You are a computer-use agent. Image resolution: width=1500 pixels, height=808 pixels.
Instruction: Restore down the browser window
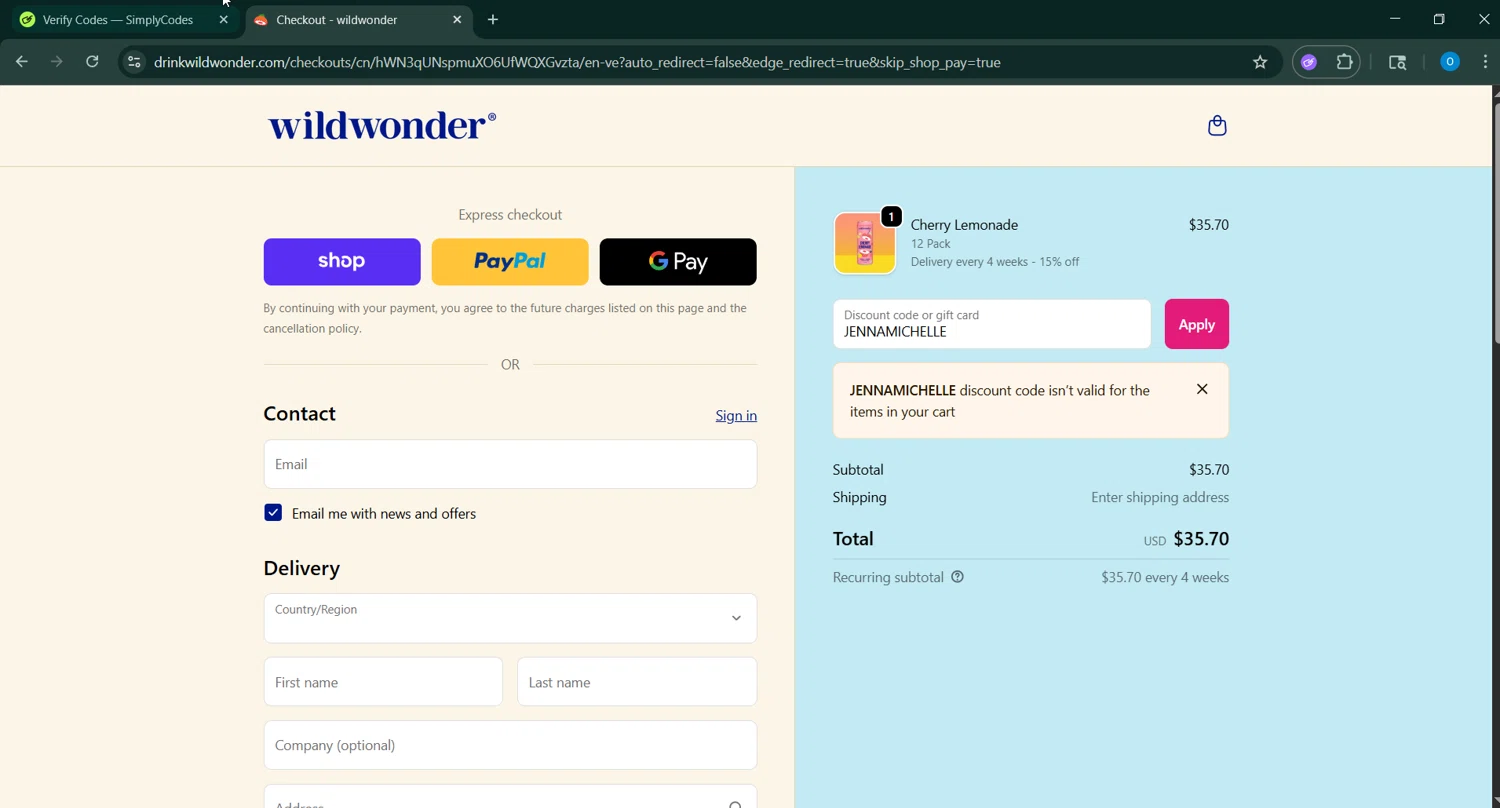coord(1439,19)
